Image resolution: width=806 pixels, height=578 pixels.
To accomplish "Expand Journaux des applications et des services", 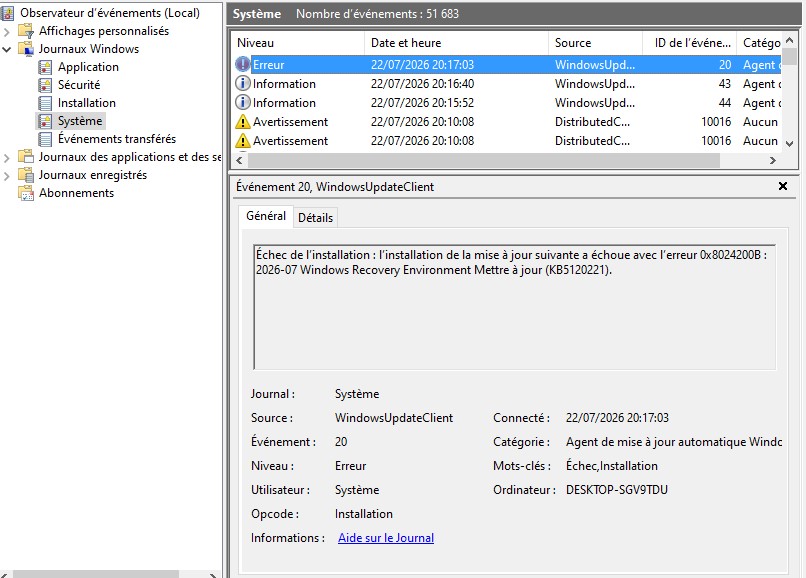I will [7, 157].
